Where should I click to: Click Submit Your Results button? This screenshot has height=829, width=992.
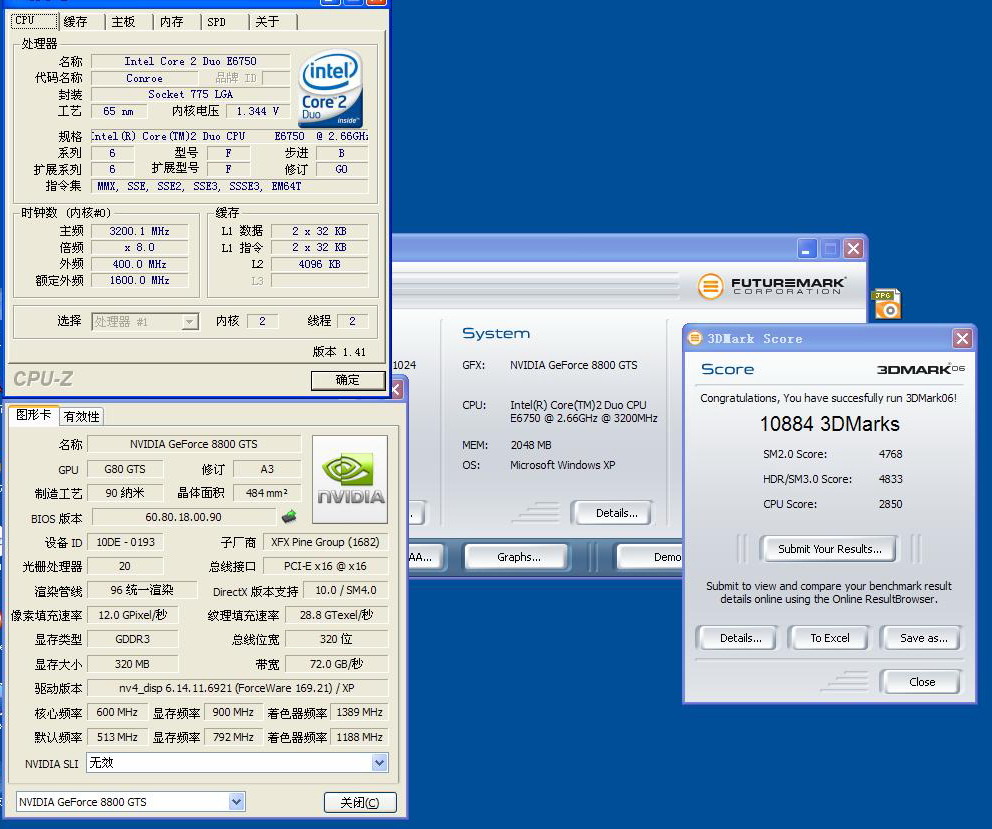tap(829, 549)
